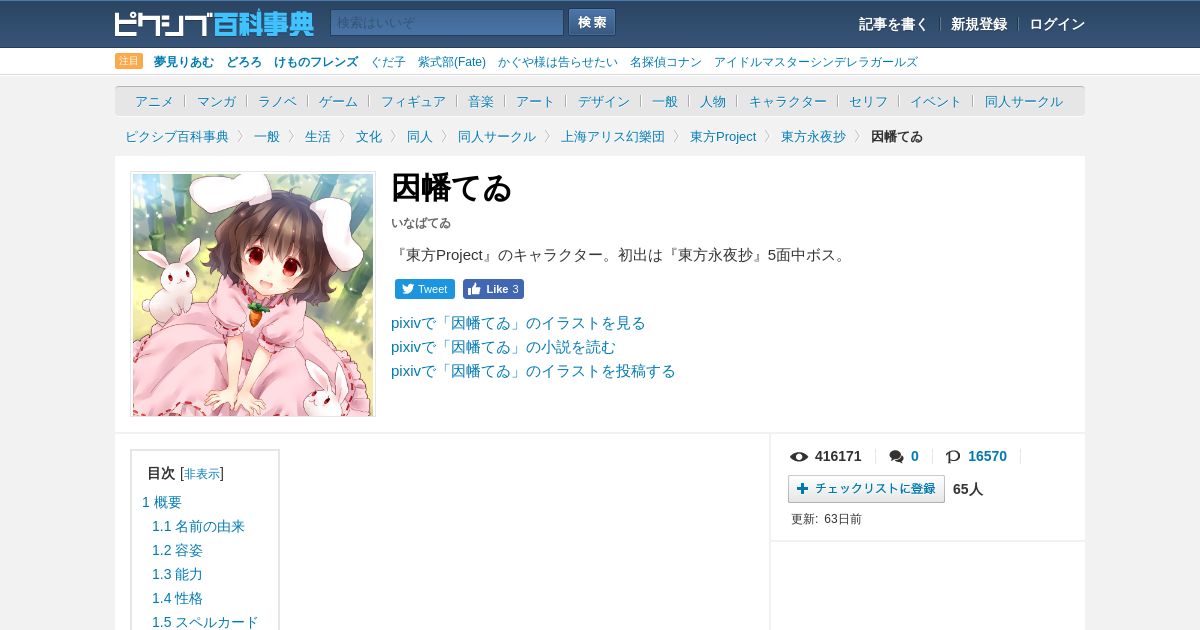The image size is (1200, 630).
Task: Open pixivで「因幡てゐ」のイラストを見る link
Action: [x=518, y=323]
